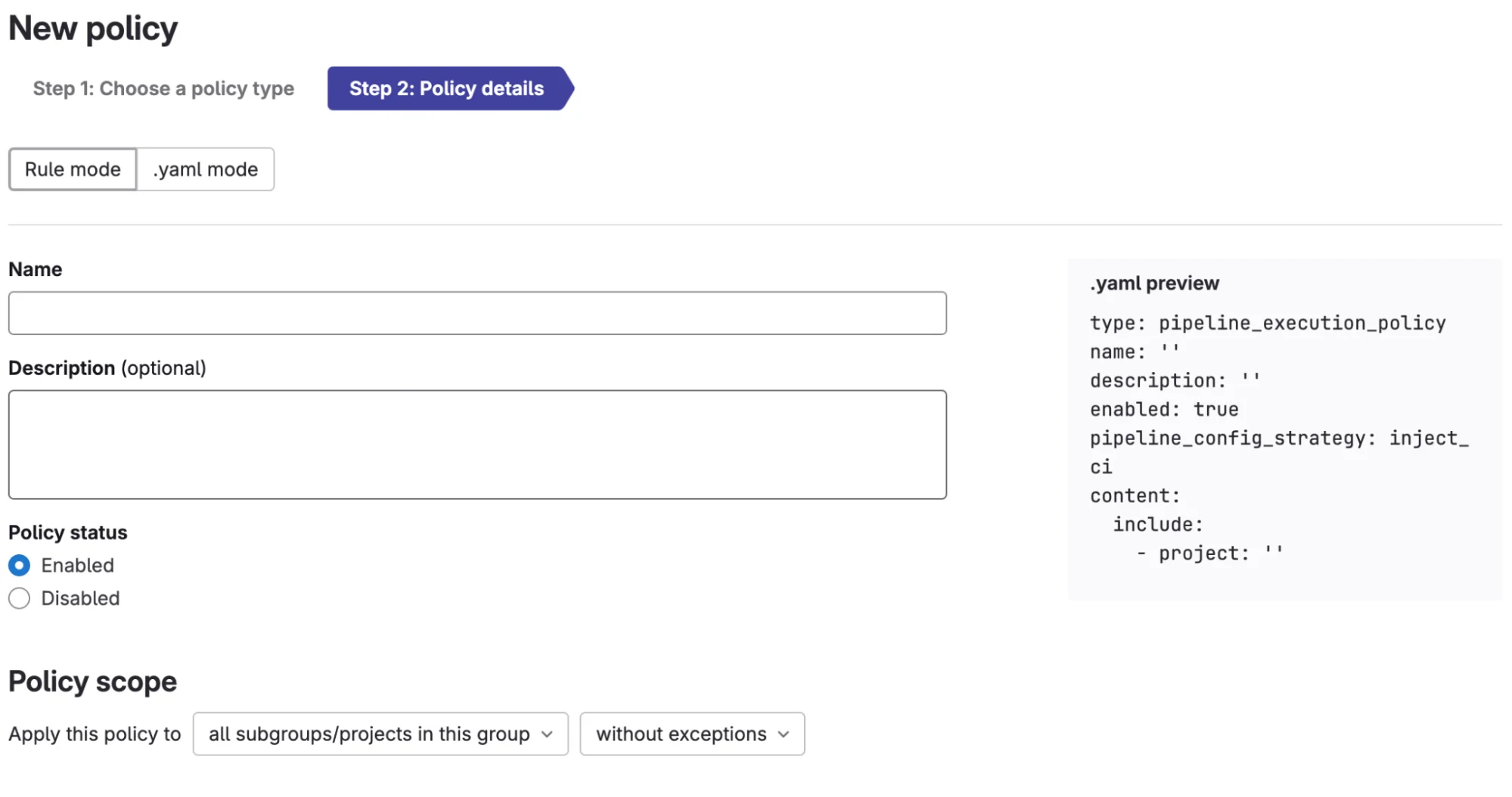Click the Step 2: Policy details step
The height and width of the screenshot is (797, 1512).
pos(447,88)
